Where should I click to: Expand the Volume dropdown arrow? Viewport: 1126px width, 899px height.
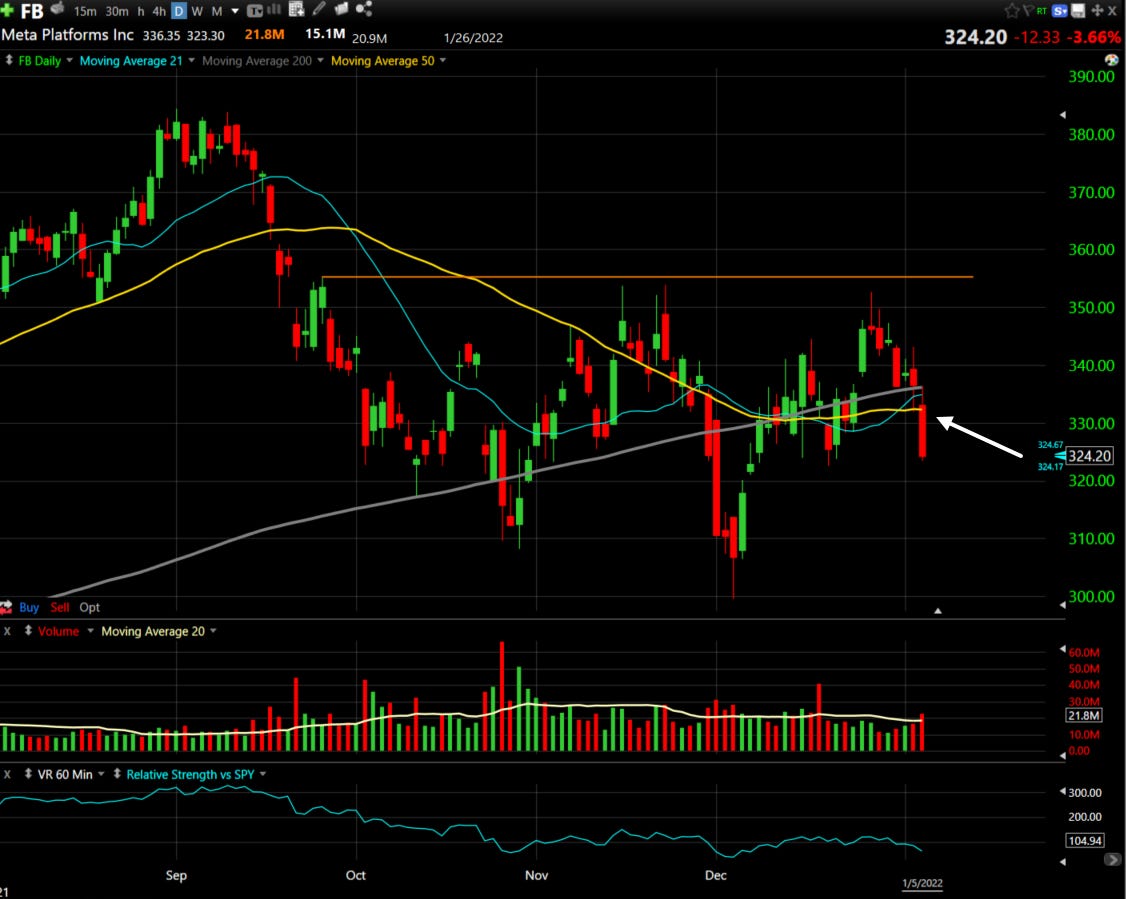point(90,630)
